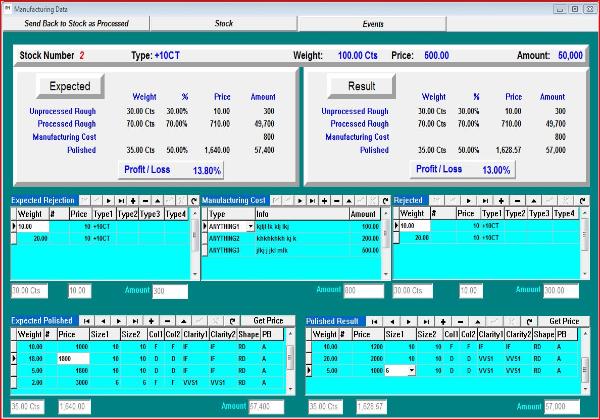600x420 pixels.
Task: Expand Size1 dropdown in Polished Result grid
Action: tap(410, 370)
